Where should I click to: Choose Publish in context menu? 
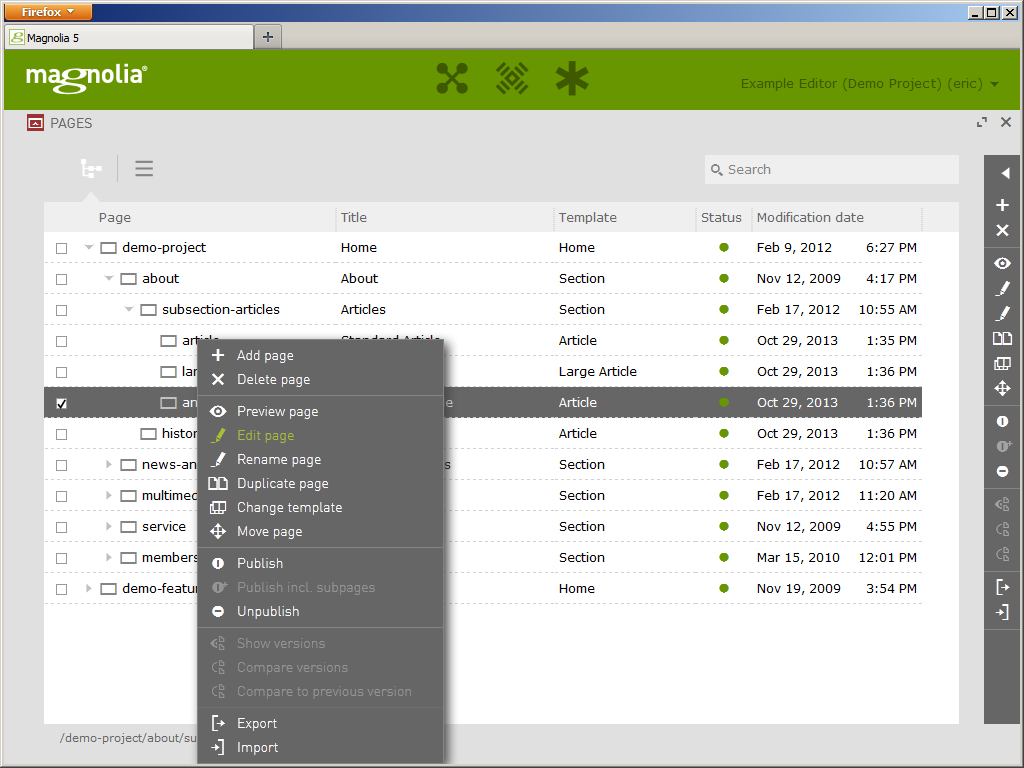point(320,563)
